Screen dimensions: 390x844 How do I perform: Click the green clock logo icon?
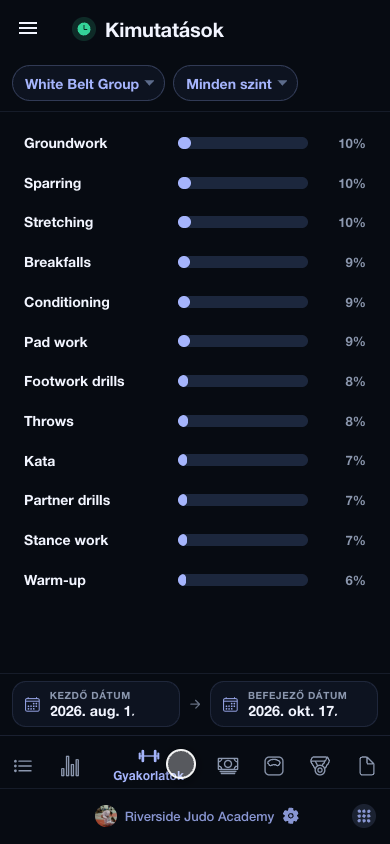tap(84, 29)
